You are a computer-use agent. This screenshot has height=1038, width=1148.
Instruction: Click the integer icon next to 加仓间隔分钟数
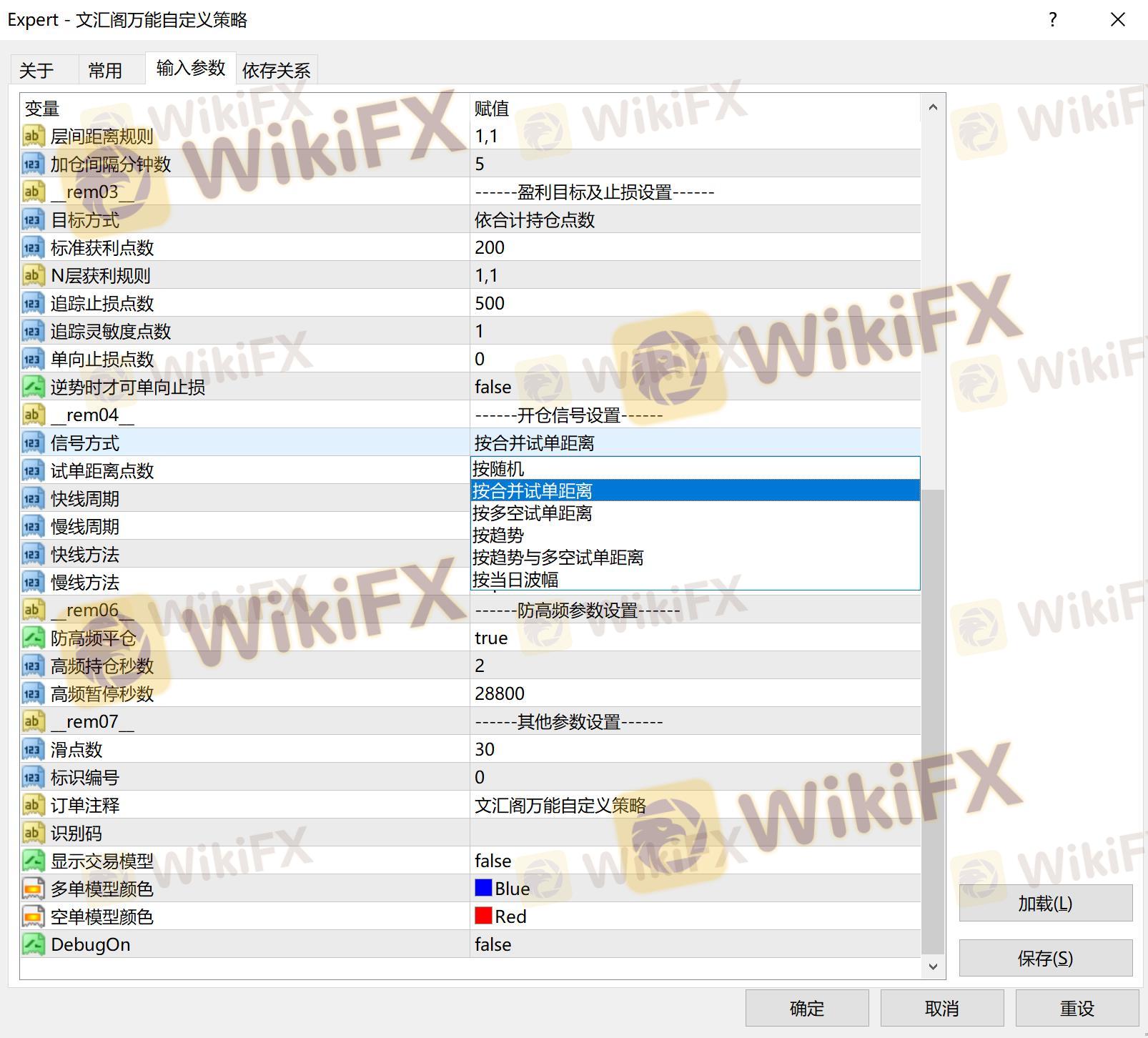33,164
